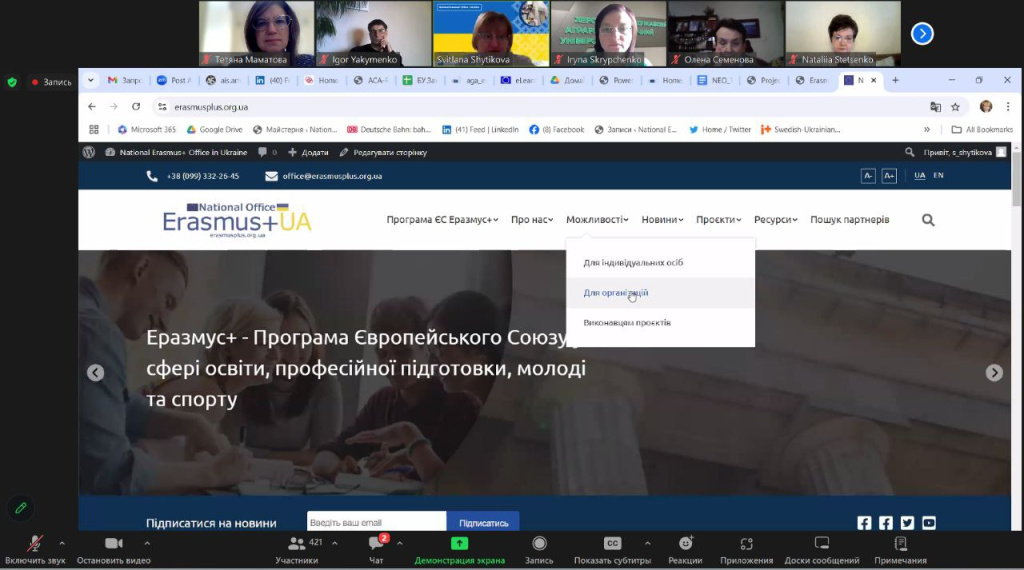Click the Підписатись subscribe button
This screenshot has width=1024, height=570.
(483, 522)
